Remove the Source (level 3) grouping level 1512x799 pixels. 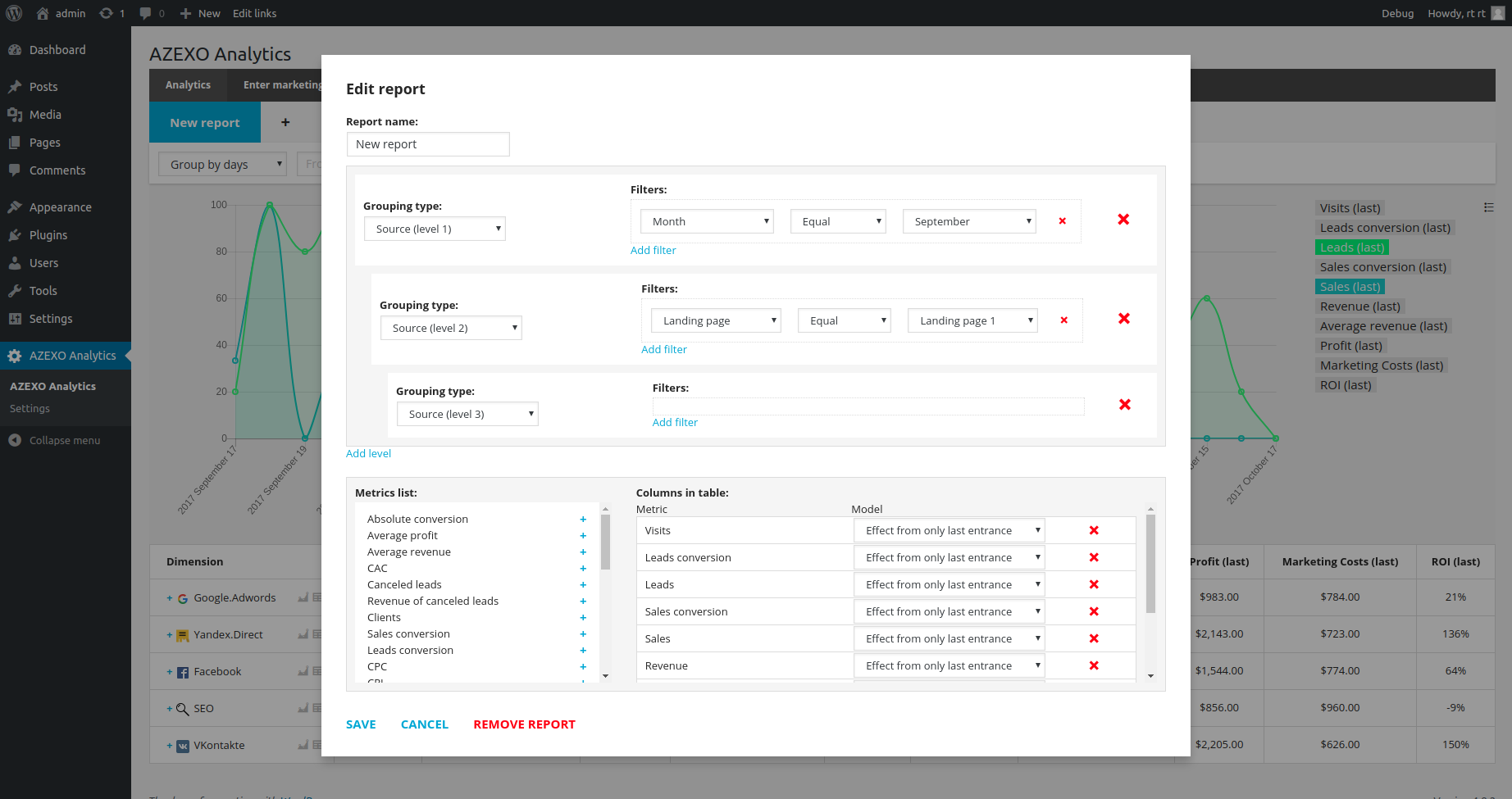[1124, 405]
